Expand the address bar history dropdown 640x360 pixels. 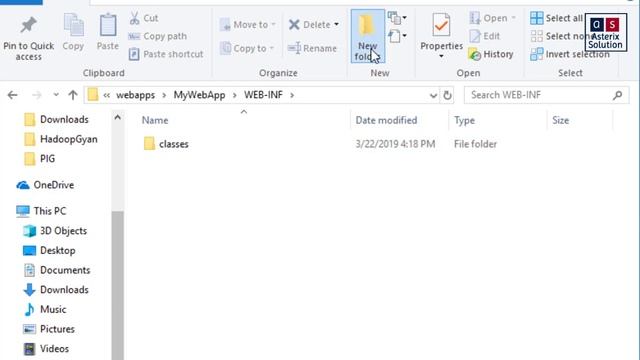[x=433, y=96]
